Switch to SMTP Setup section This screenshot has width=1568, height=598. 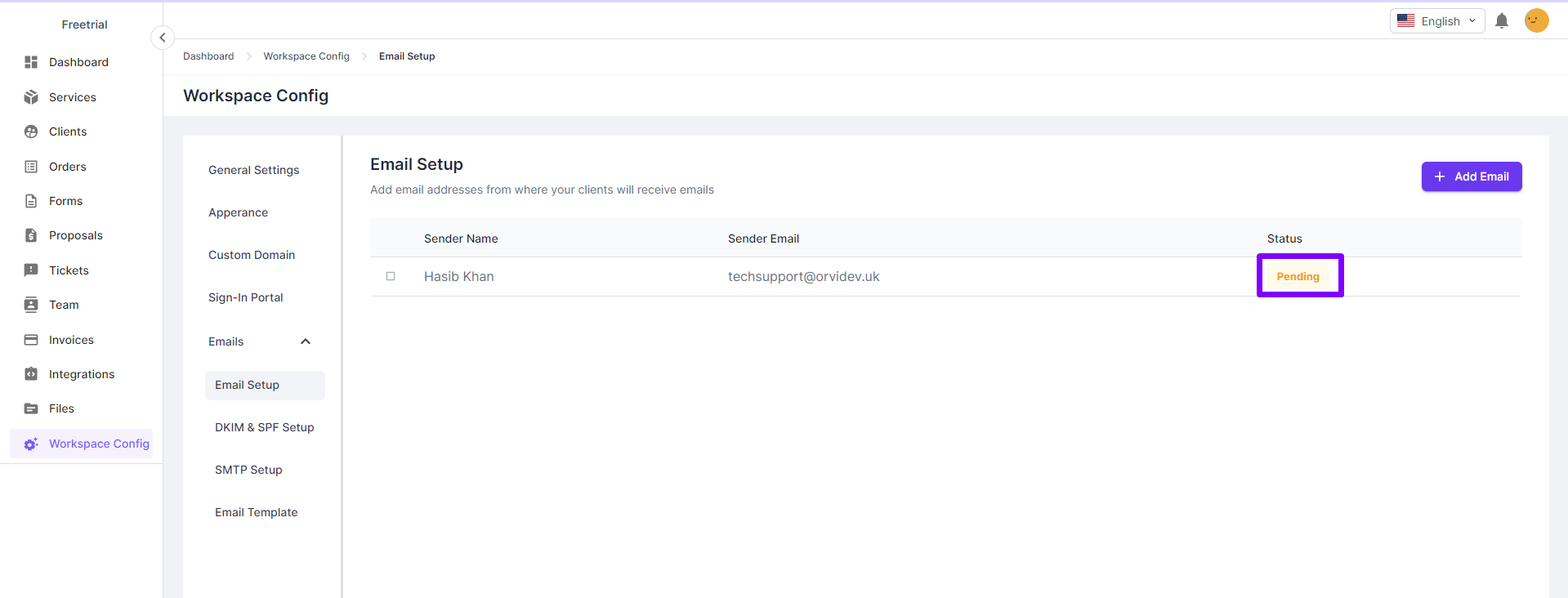pos(248,470)
